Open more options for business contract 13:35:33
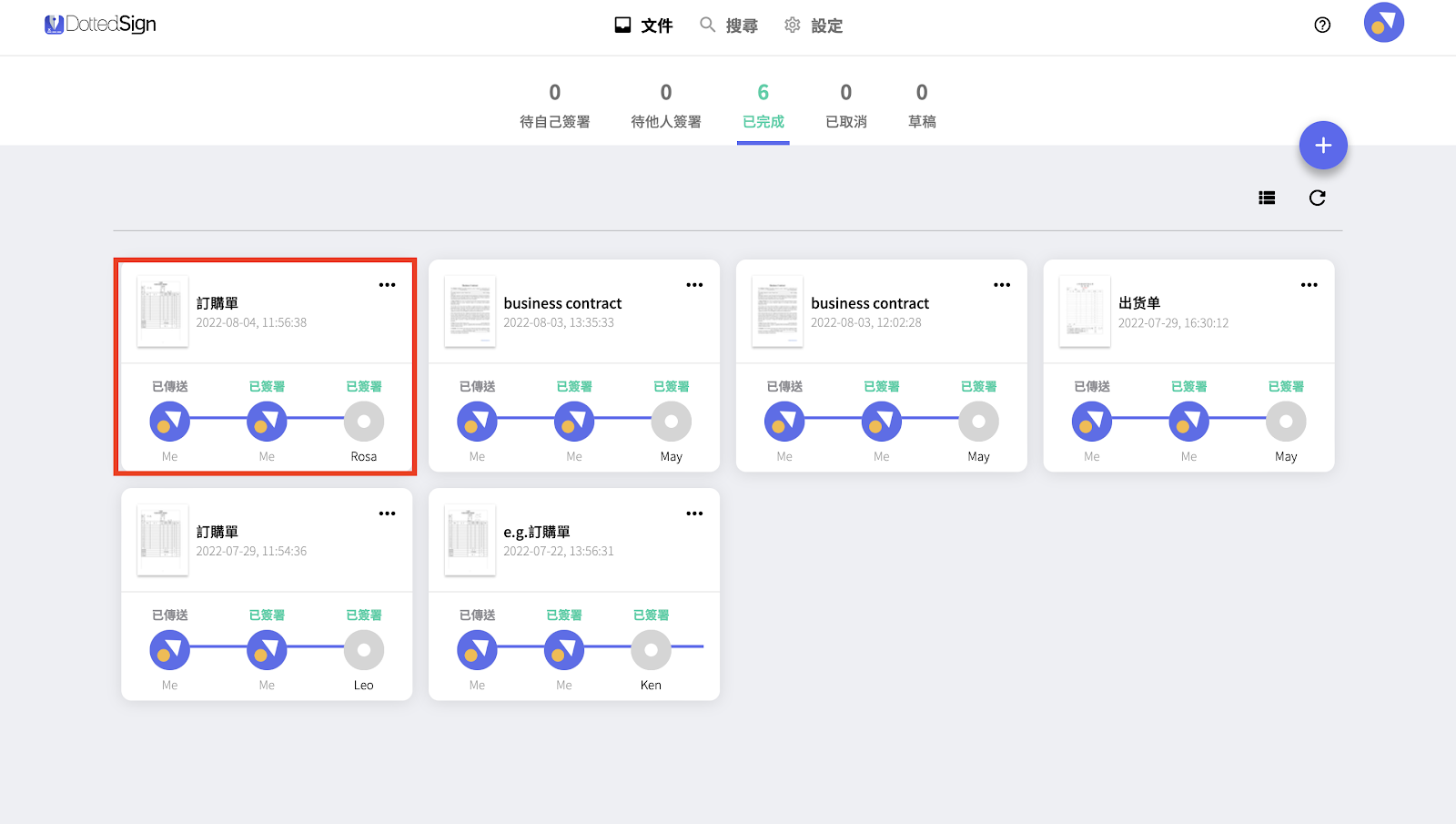1456x824 pixels. [694, 285]
